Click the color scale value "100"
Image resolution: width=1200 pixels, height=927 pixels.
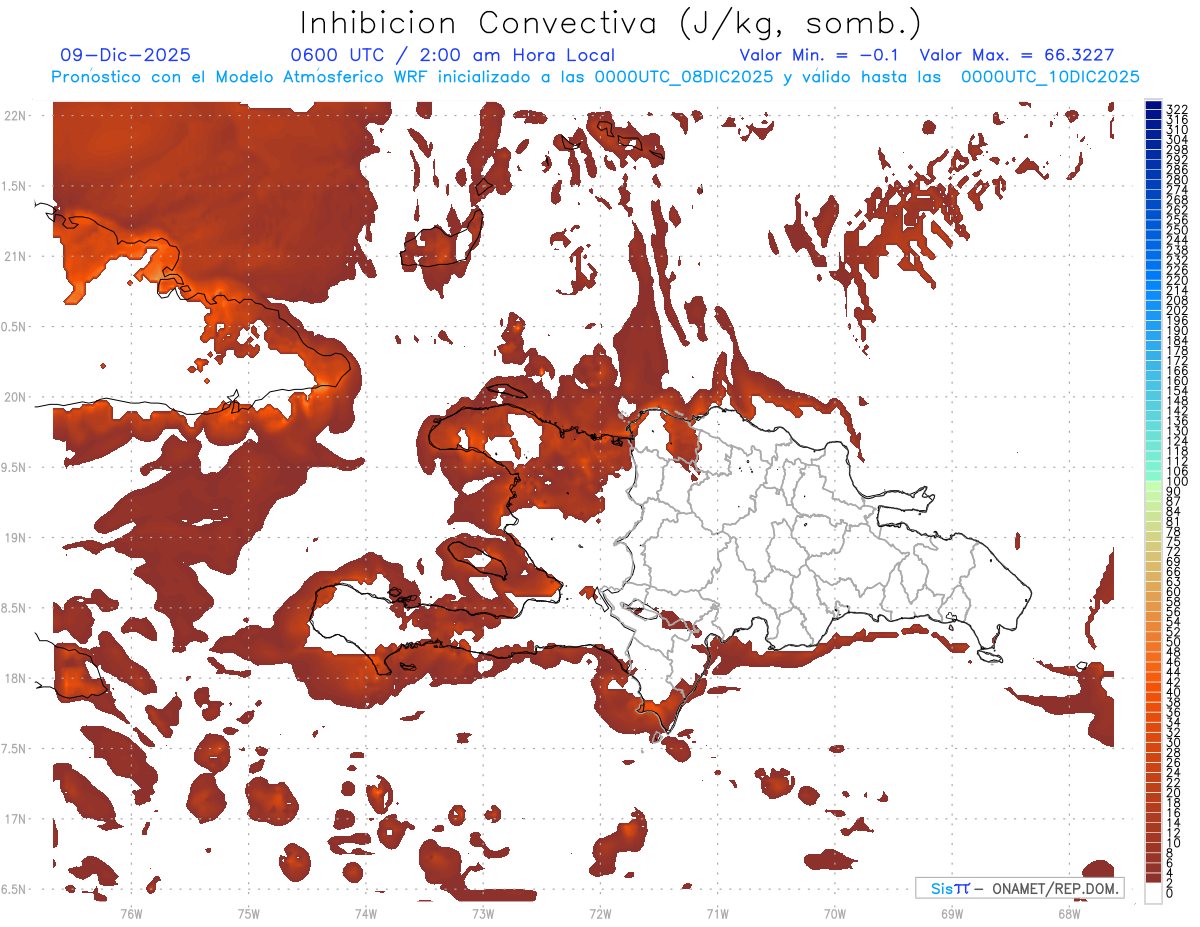point(1177,482)
